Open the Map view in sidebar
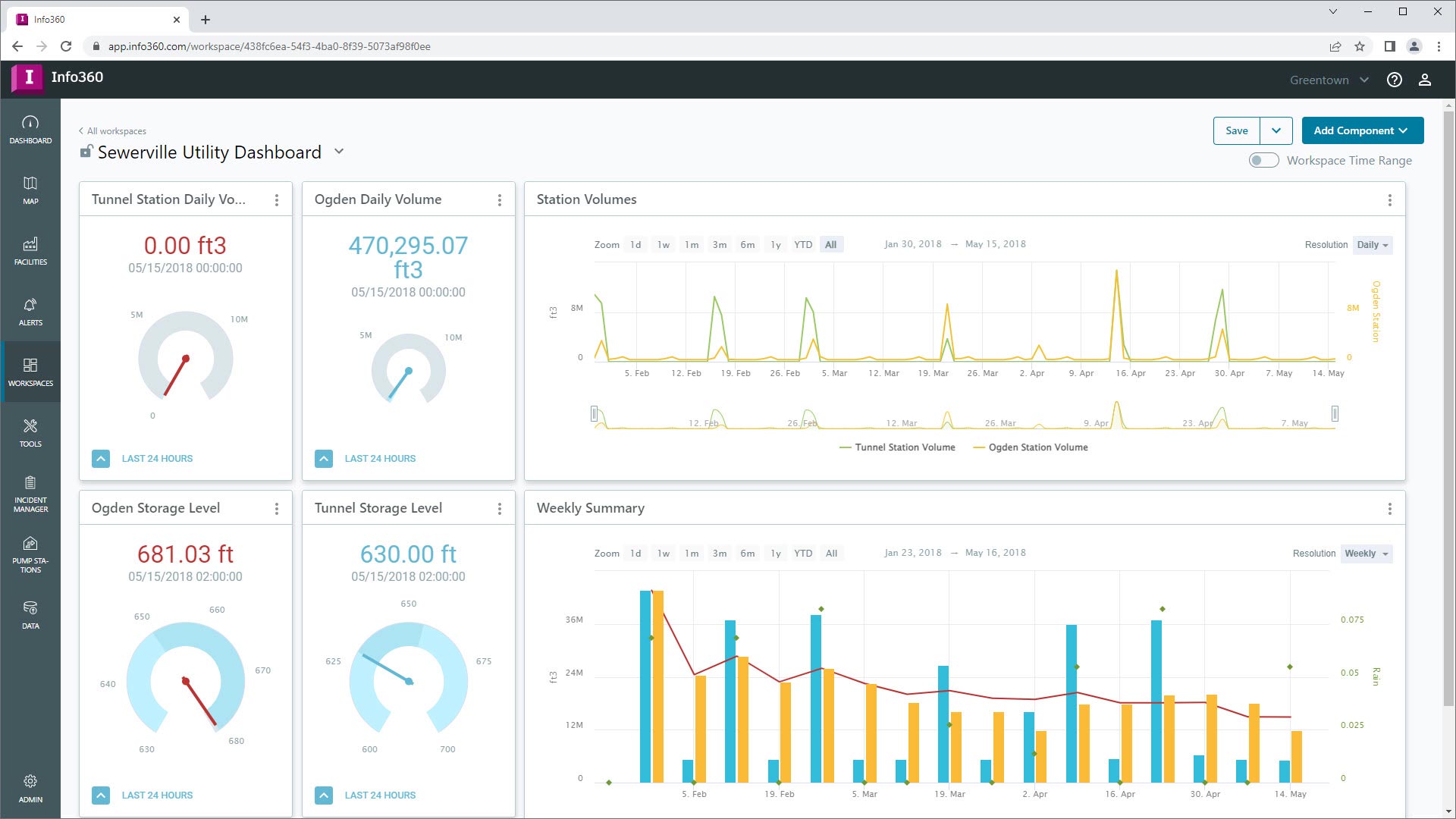 pos(30,190)
